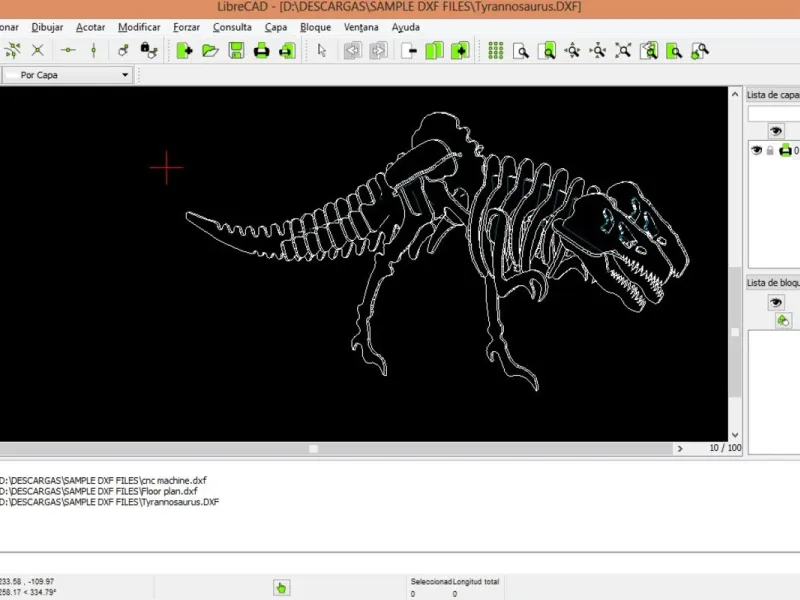Click set relative zero icon
Viewport: 800px width, 600px height.
(123, 50)
